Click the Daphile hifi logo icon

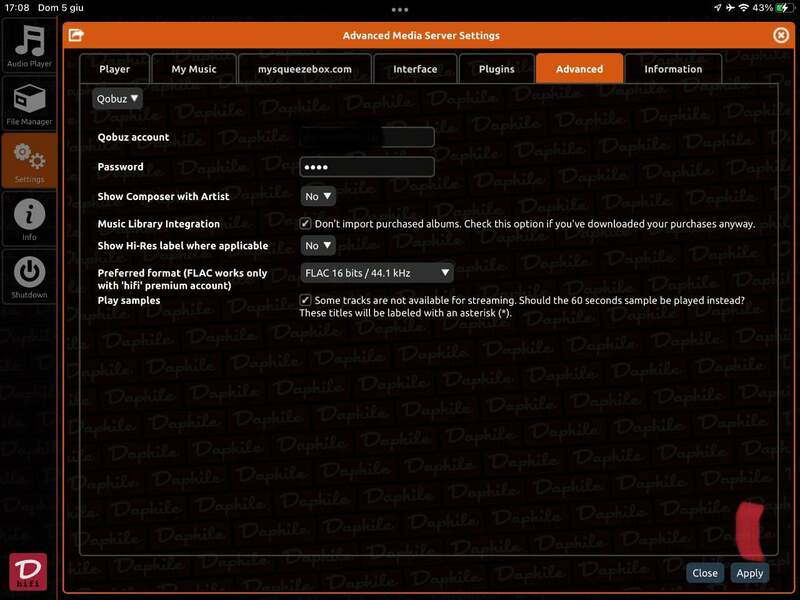[x=28, y=571]
